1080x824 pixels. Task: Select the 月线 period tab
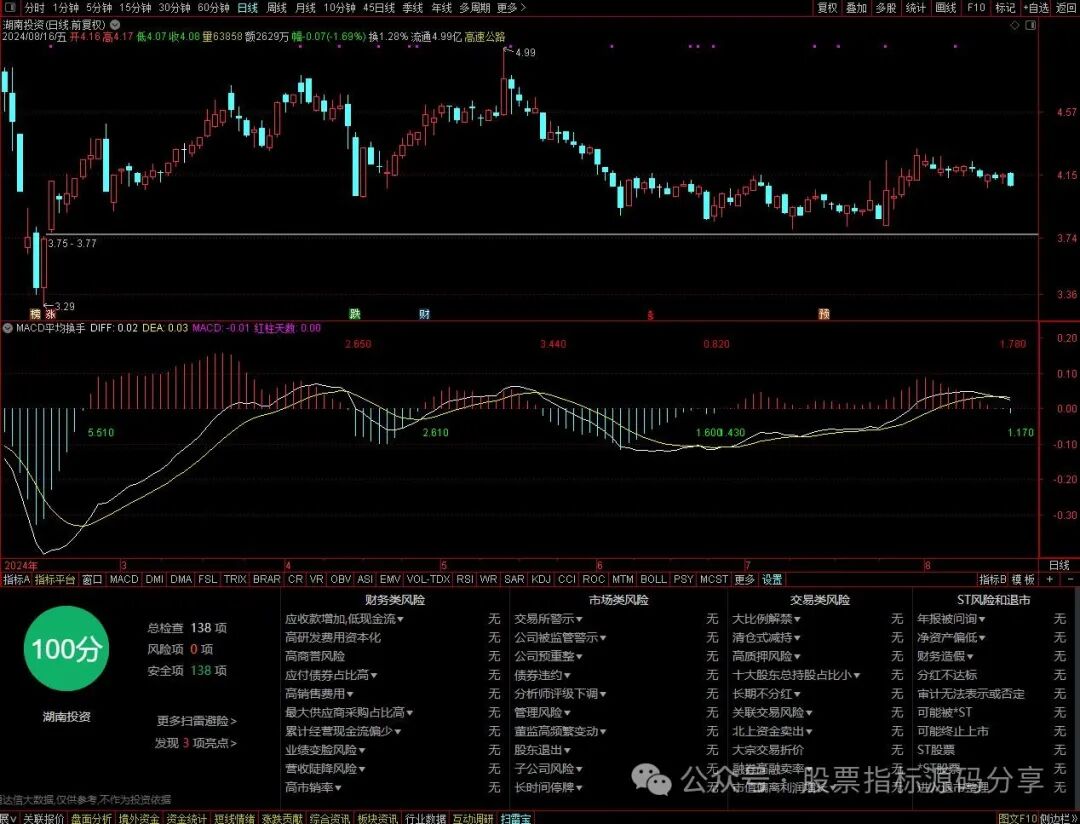[x=305, y=8]
